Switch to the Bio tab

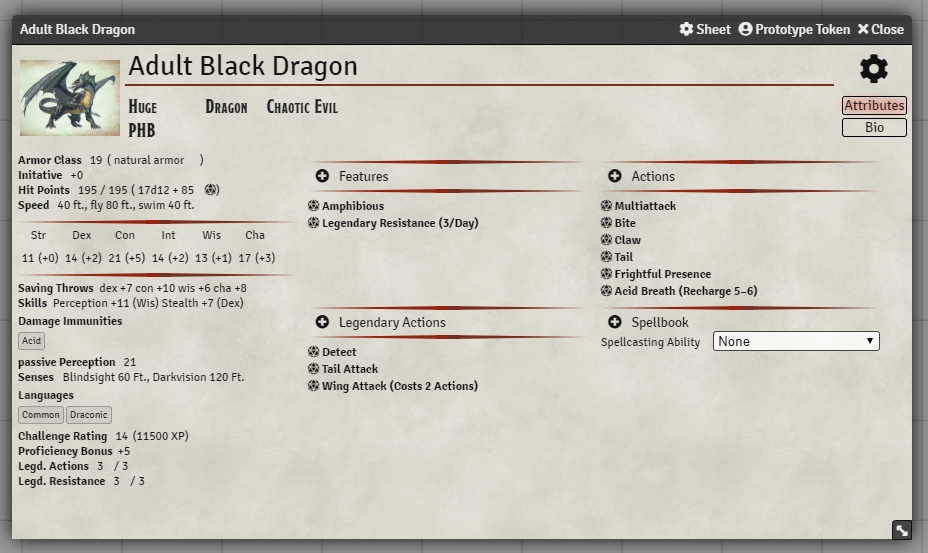[x=873, y=128]
